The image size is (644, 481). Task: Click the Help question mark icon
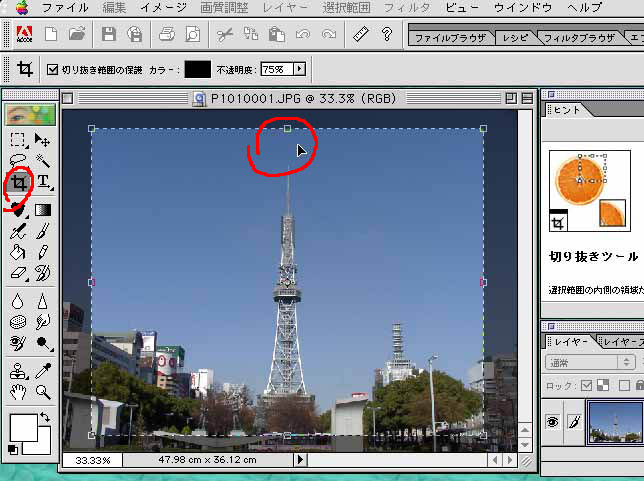pyautogui.click(x=386, y=35)
